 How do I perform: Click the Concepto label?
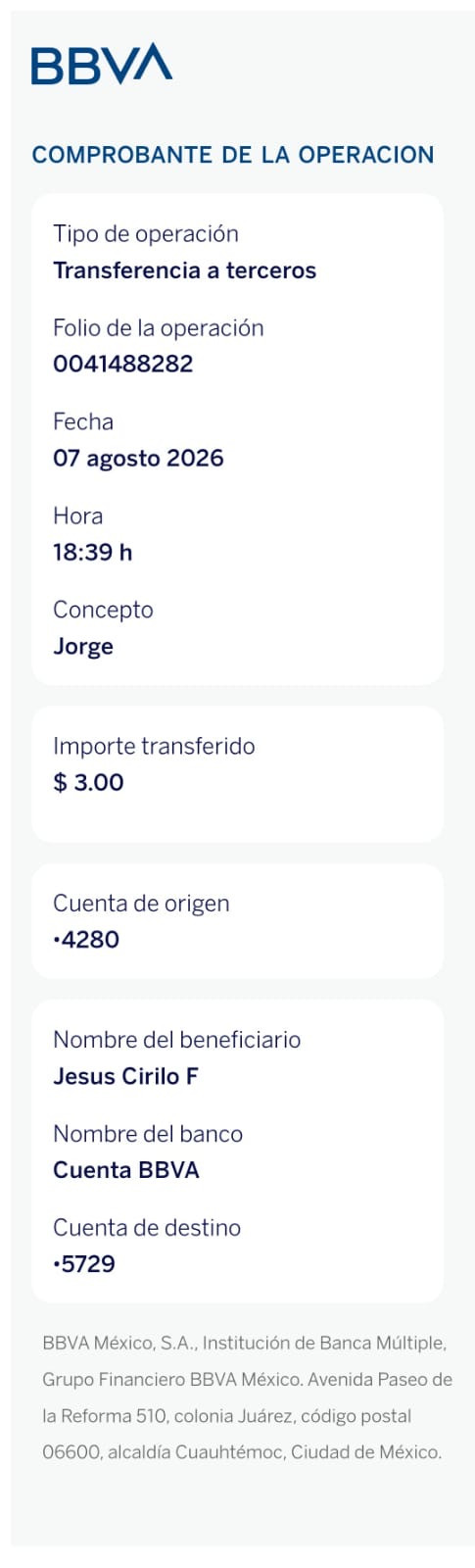103,611
